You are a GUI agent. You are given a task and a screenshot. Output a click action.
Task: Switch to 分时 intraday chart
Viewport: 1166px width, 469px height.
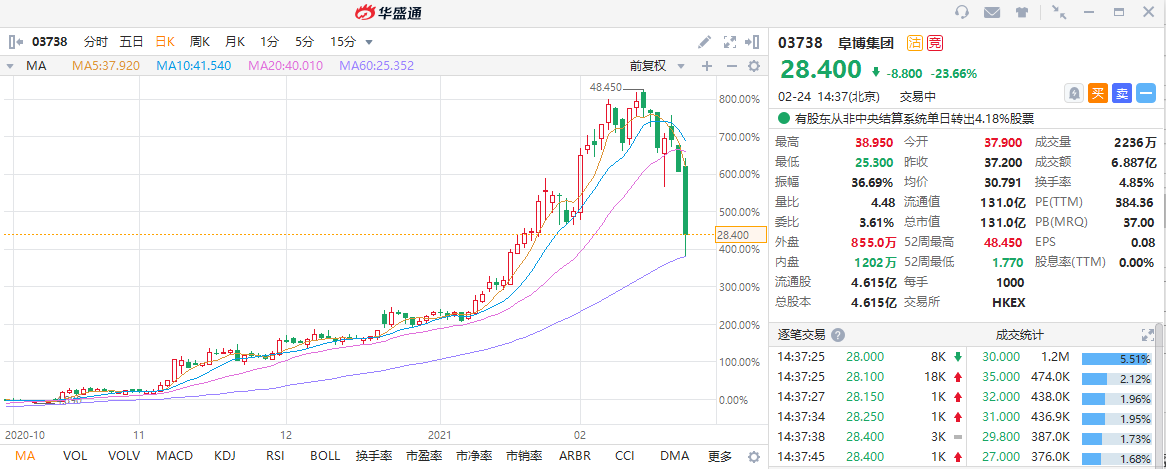coord(95,42)
